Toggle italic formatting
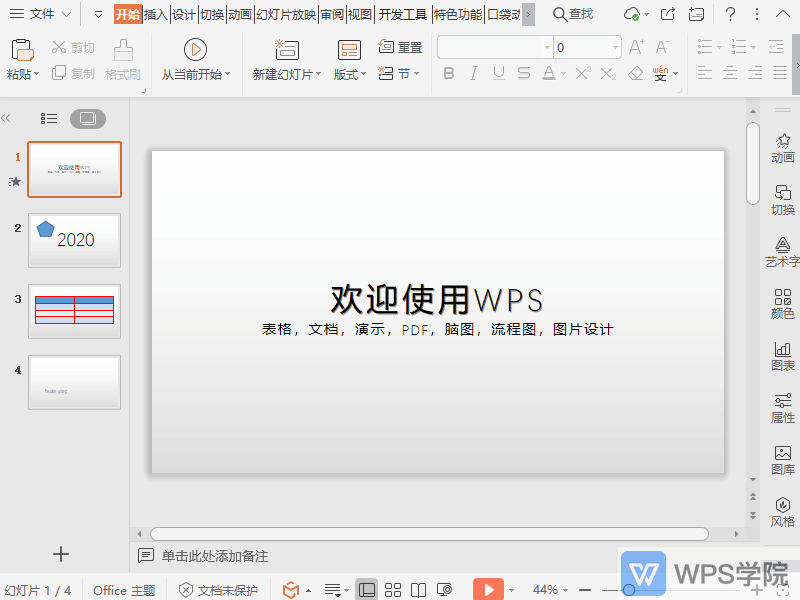 pos(473,73)
